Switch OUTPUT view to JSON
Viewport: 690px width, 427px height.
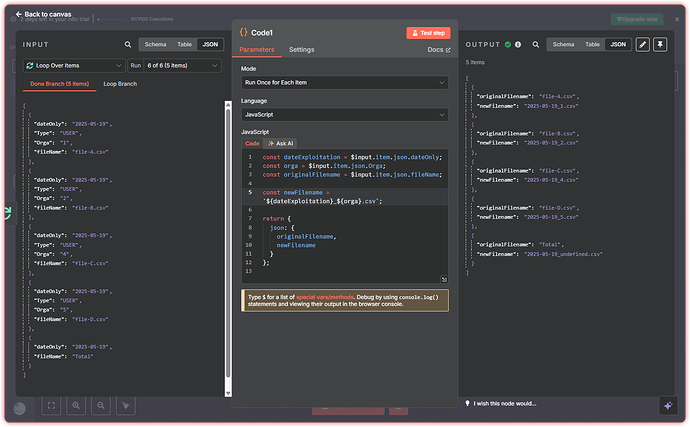click(618, 44)
